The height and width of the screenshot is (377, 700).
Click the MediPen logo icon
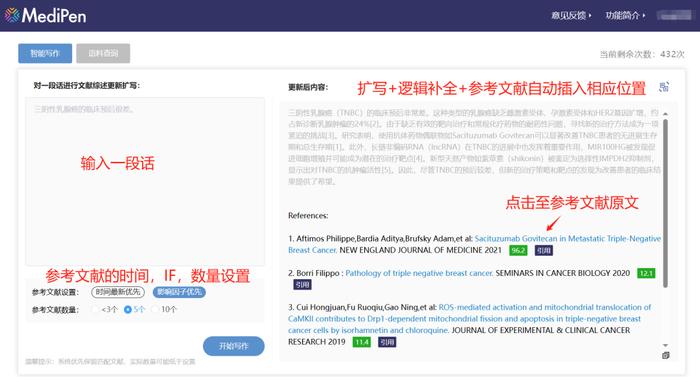(12, 15)
